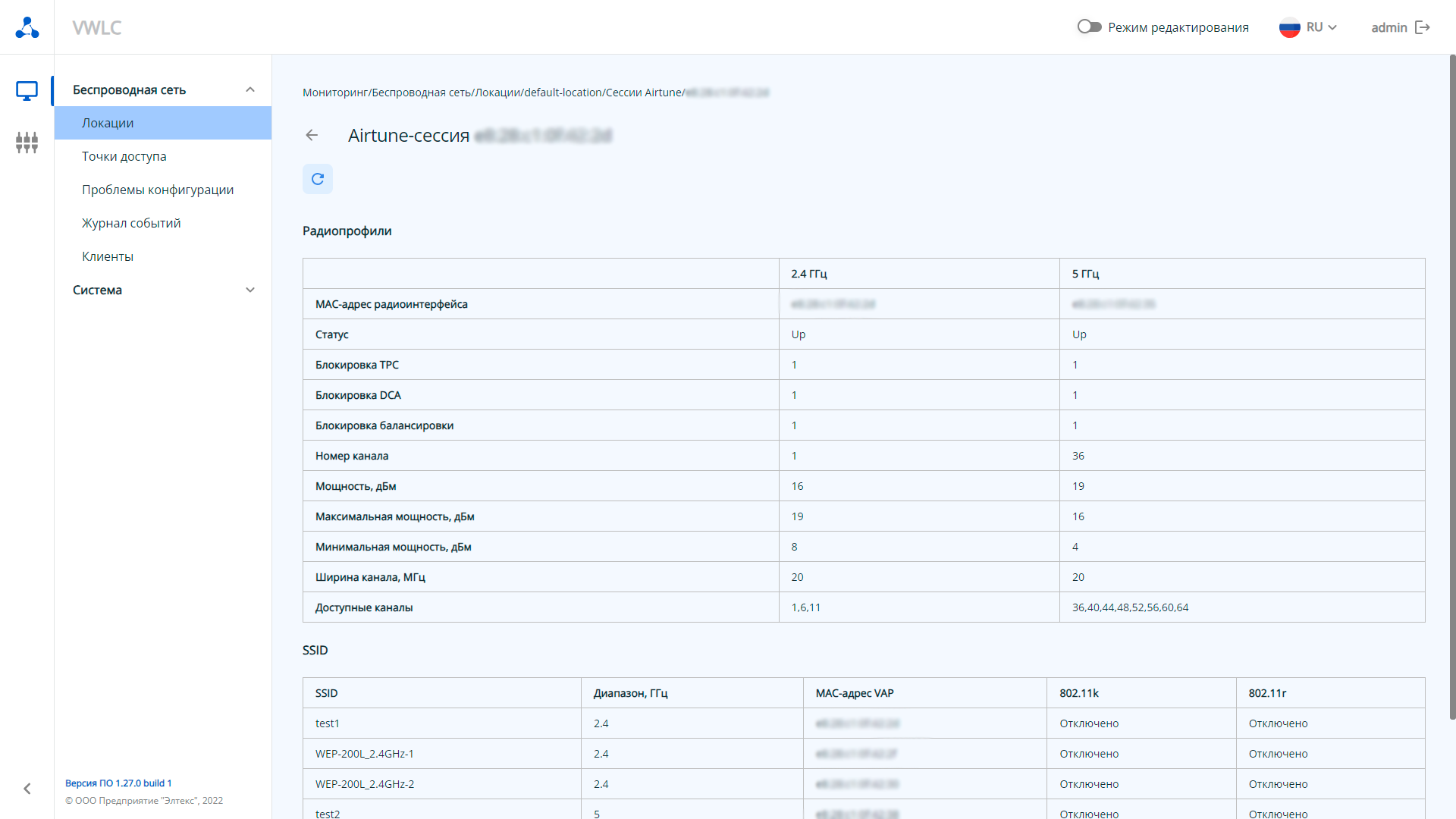Click the Russian flag icon
1456x819 pixels.
pos(1289,27)
